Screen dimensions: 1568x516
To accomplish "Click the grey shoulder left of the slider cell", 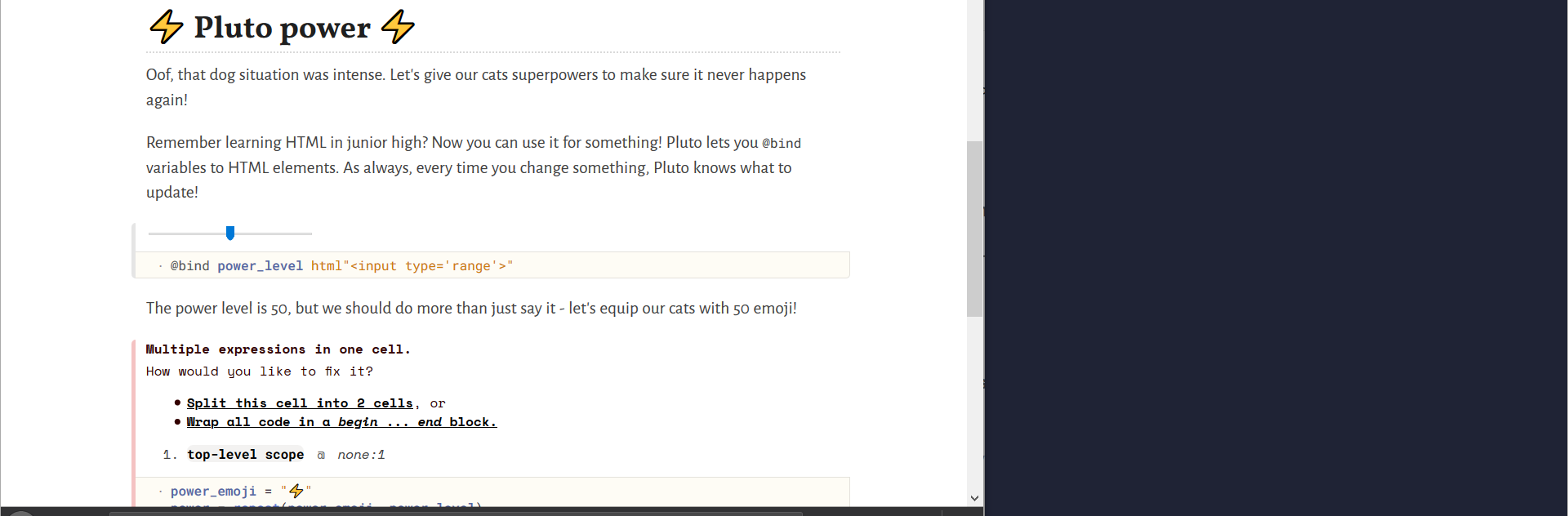I will (x=133, y=251).
